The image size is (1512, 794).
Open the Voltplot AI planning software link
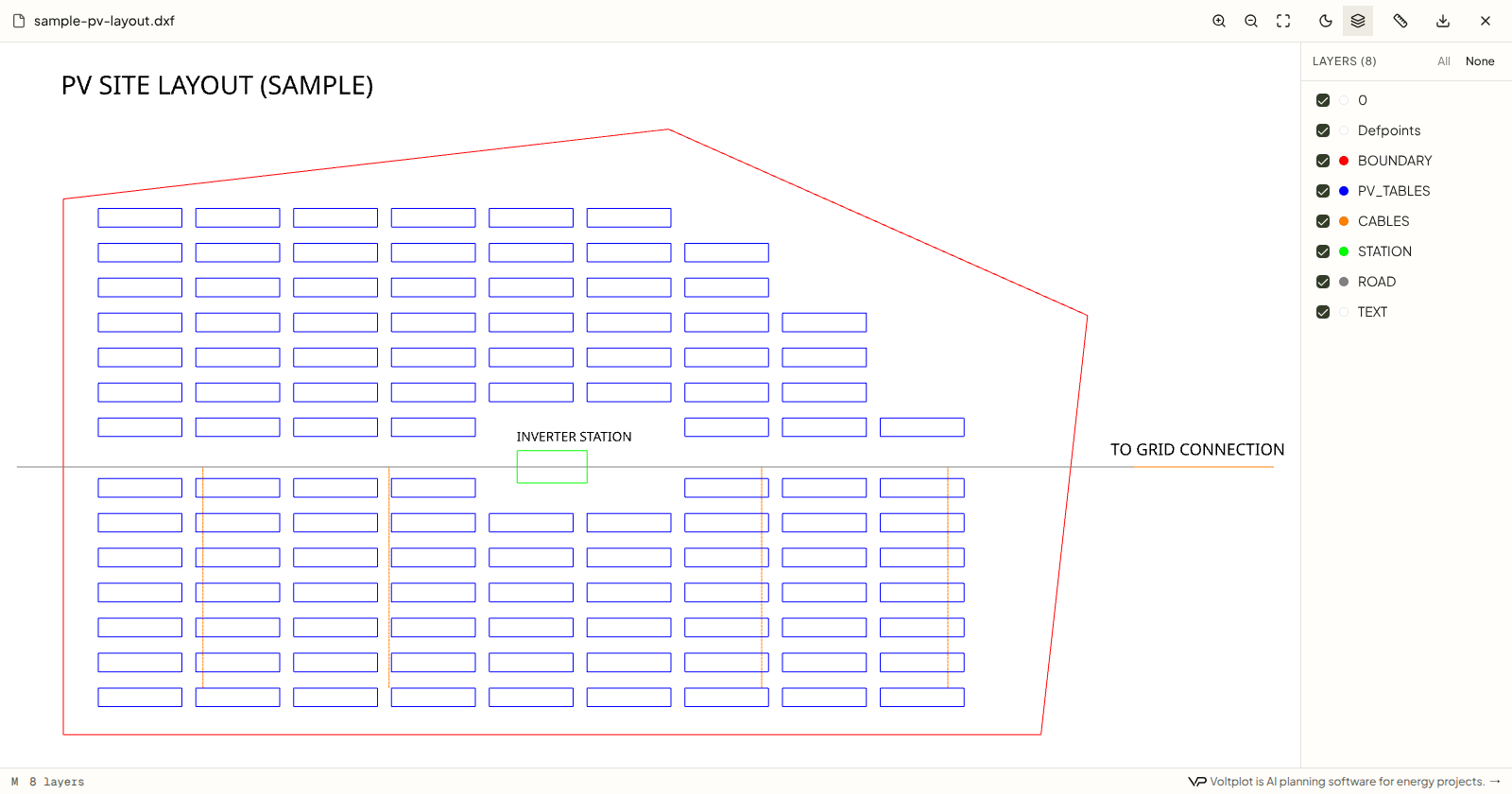pyautogui.click(x=1346, y=782)
